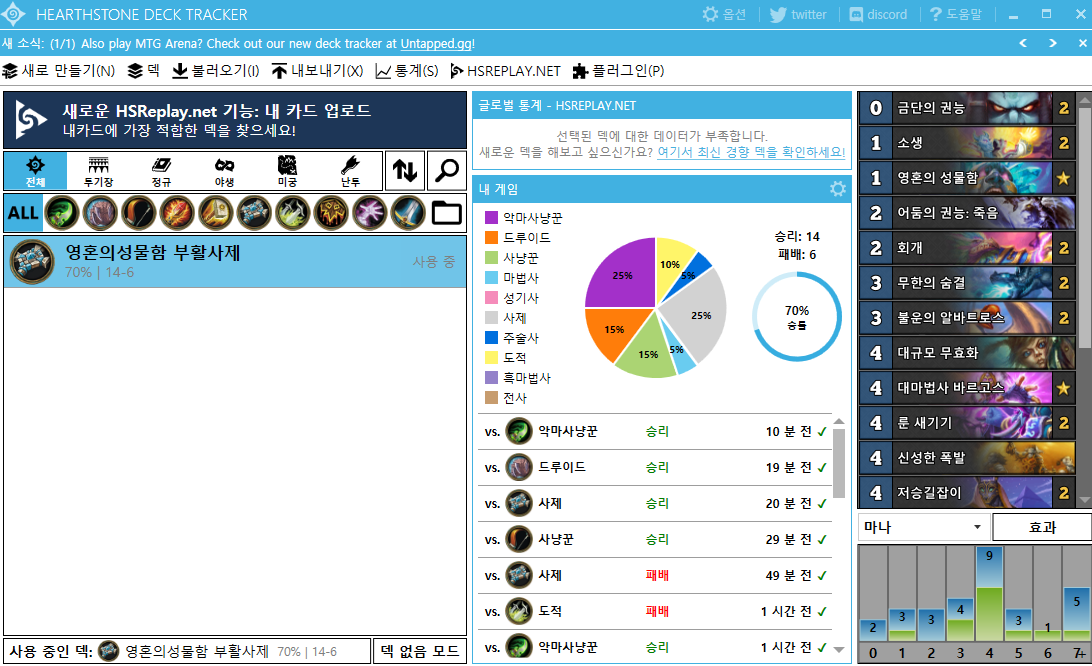Filter decks by Hunter class icon
The height and width of the screenshot is (666, 1092).
click(x=139, y=212)
